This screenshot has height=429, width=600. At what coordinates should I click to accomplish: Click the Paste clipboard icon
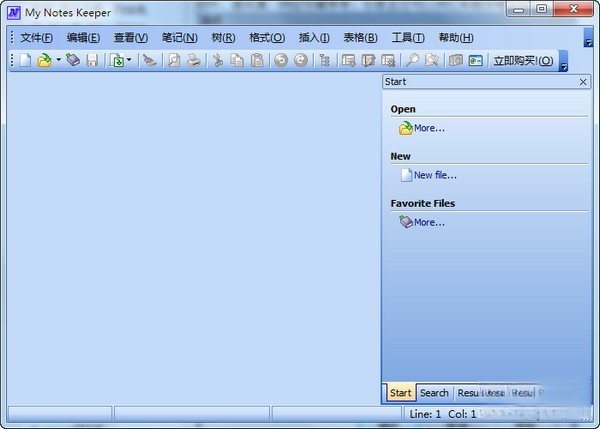tap(256, 61)
